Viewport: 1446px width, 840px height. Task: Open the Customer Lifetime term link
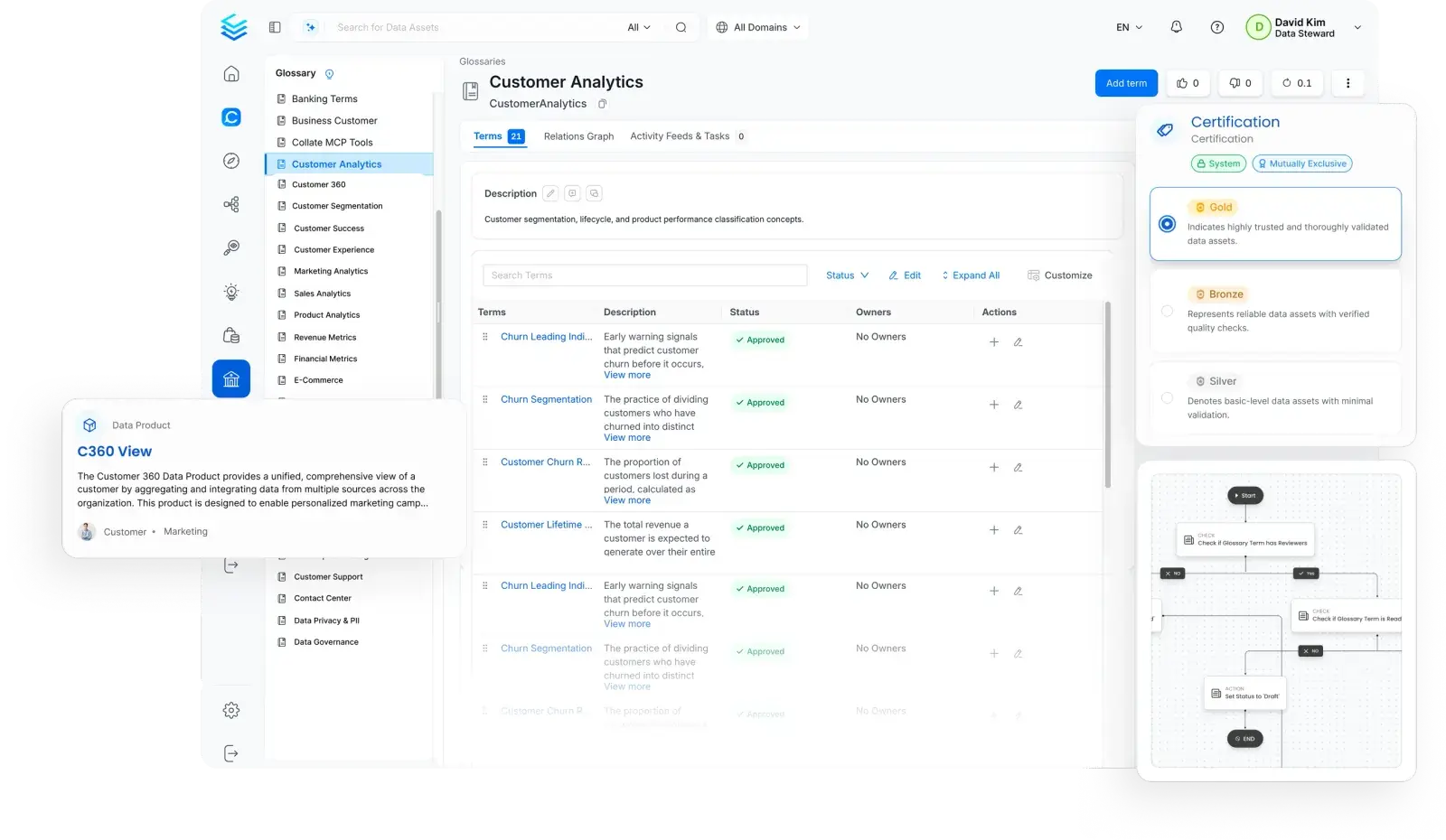click(546, 525)
